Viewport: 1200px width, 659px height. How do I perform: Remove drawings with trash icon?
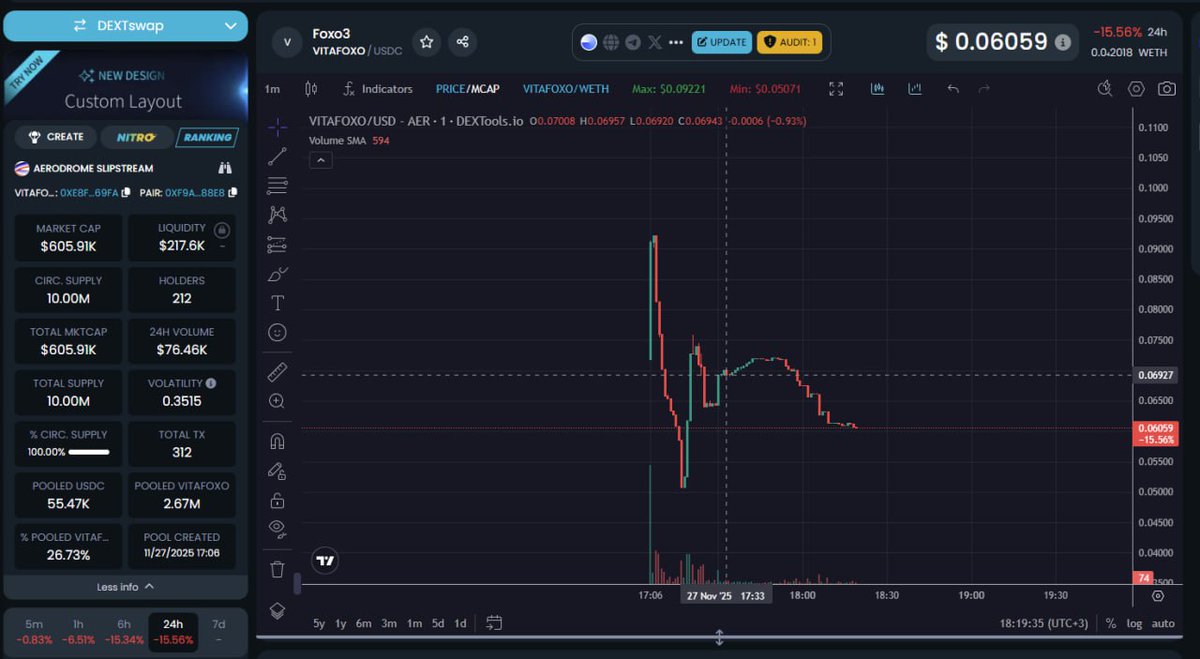277,569
